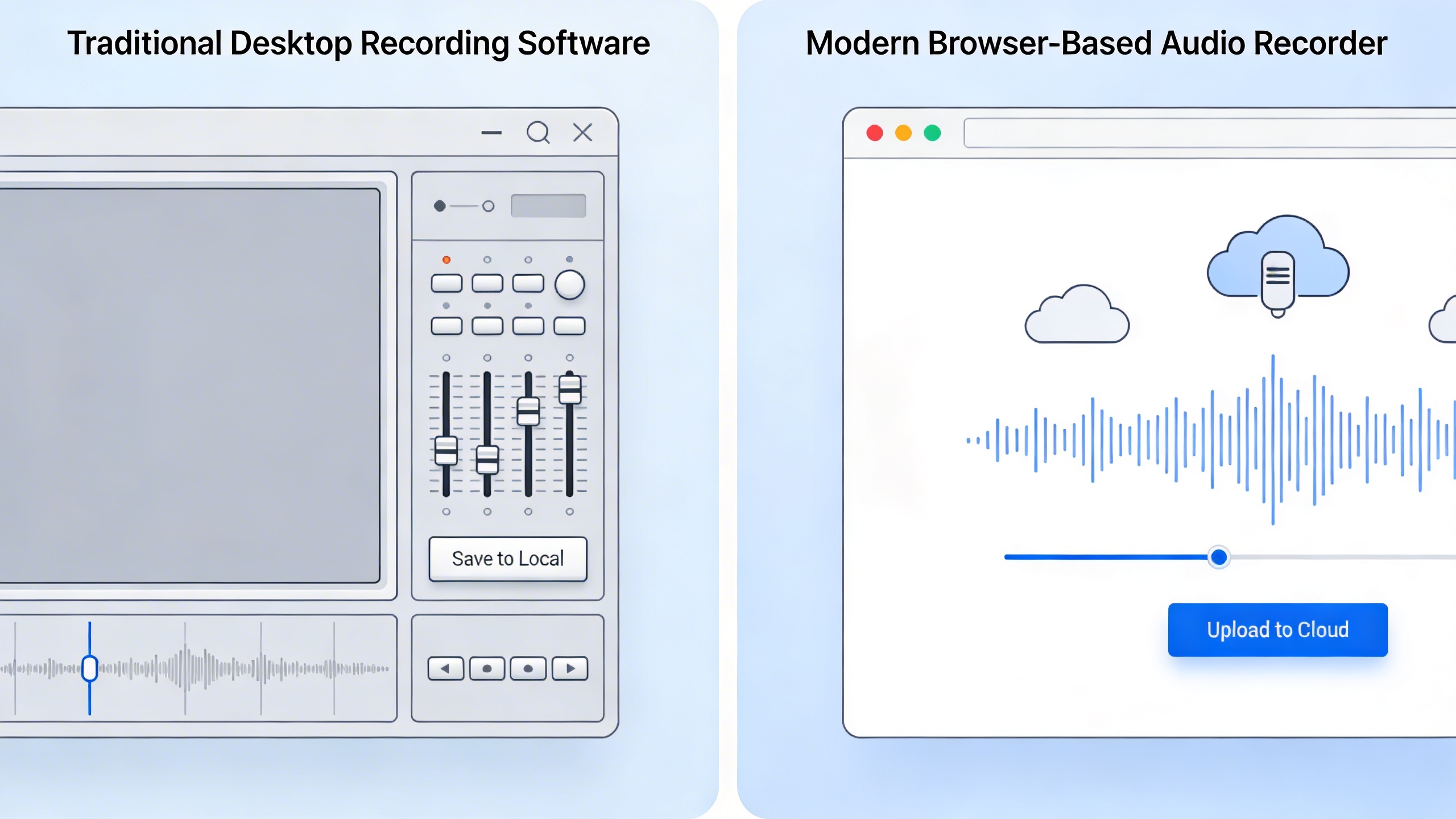Click the blue waveform playhead marker

pyautogui.click(x=89, y=668)
